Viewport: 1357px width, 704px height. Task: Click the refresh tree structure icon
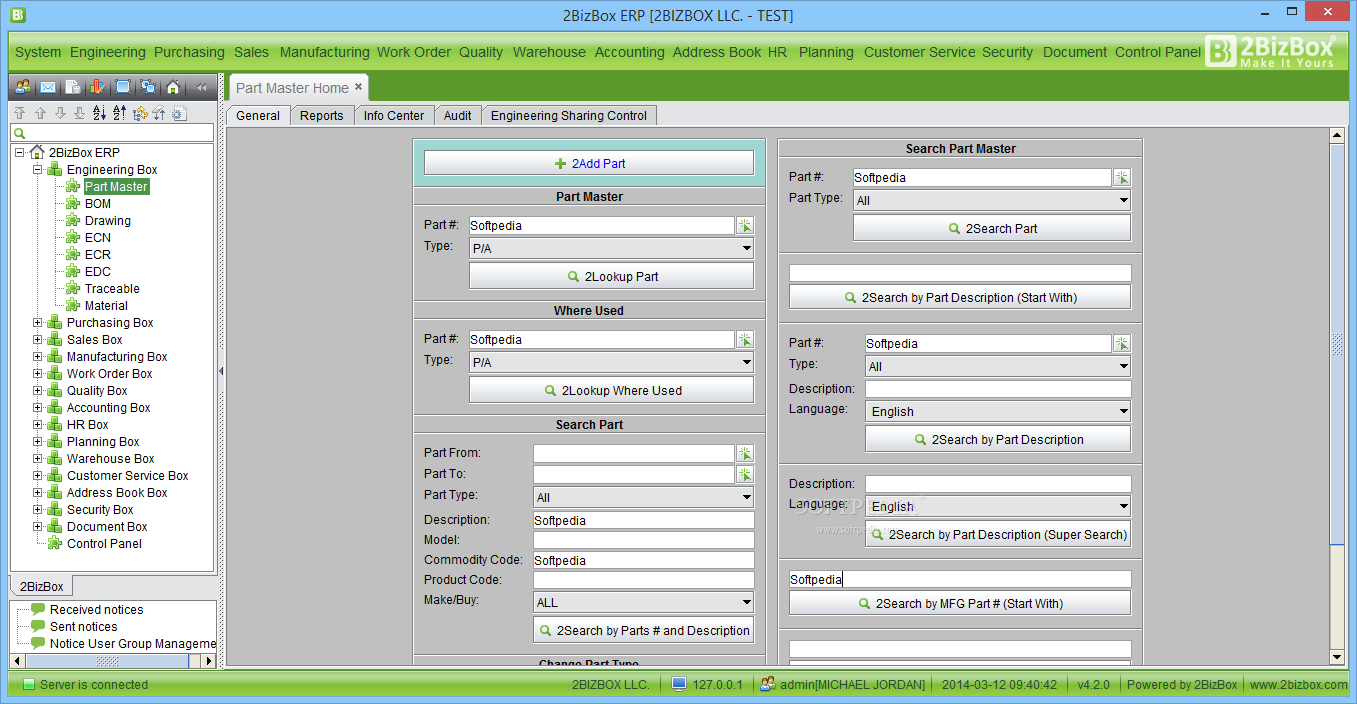(x=140, y=113)
